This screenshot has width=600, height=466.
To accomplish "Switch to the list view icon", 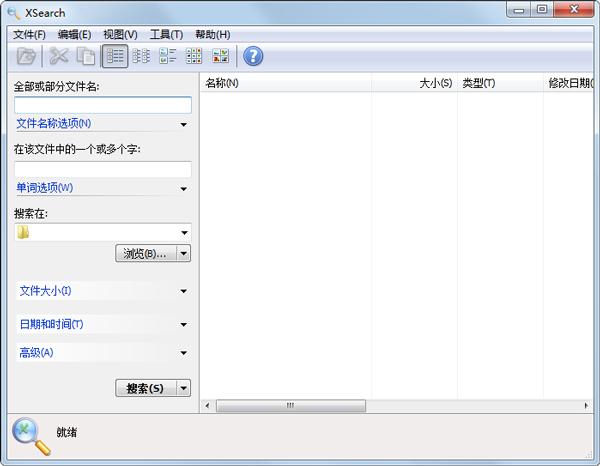I will point(141,56).
